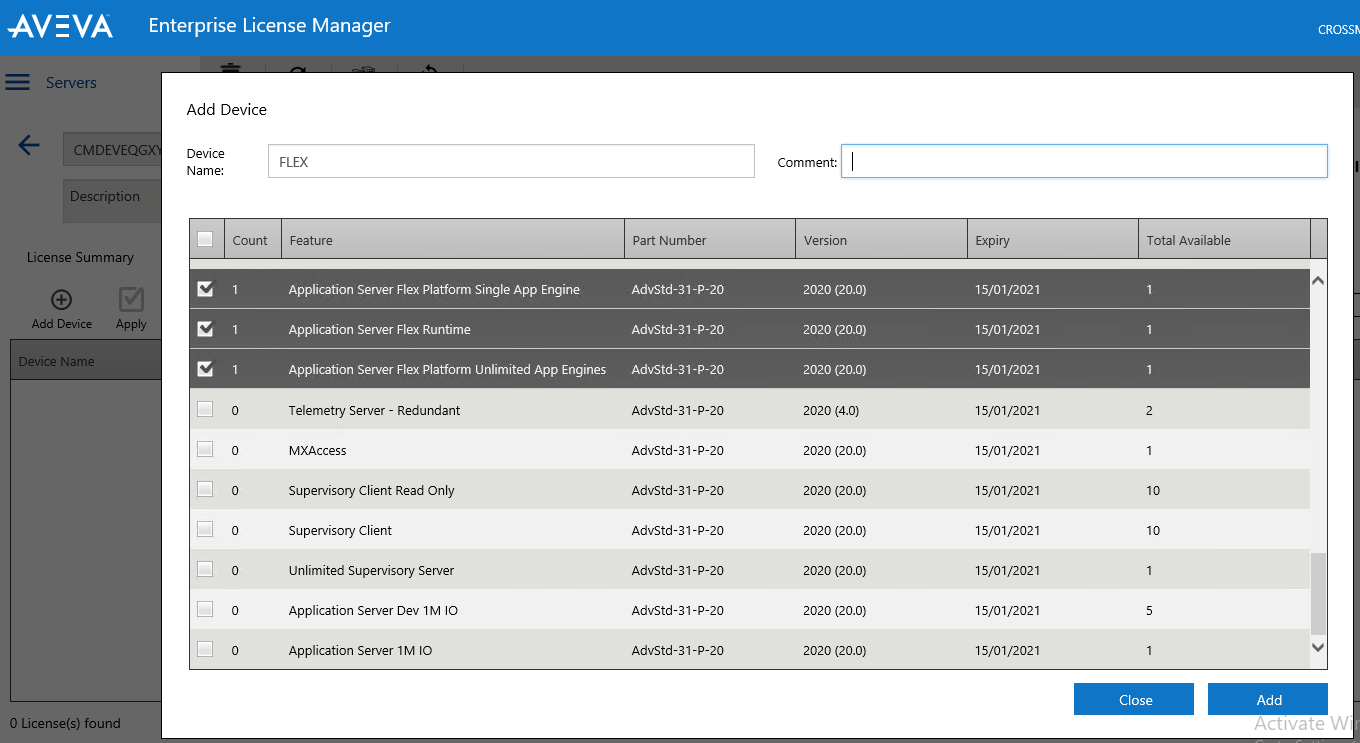This screenshot has width=1360, height=743.
Task: Click the 'License Summary' heading
Action: pyautogui.click(x=80, y=257)
